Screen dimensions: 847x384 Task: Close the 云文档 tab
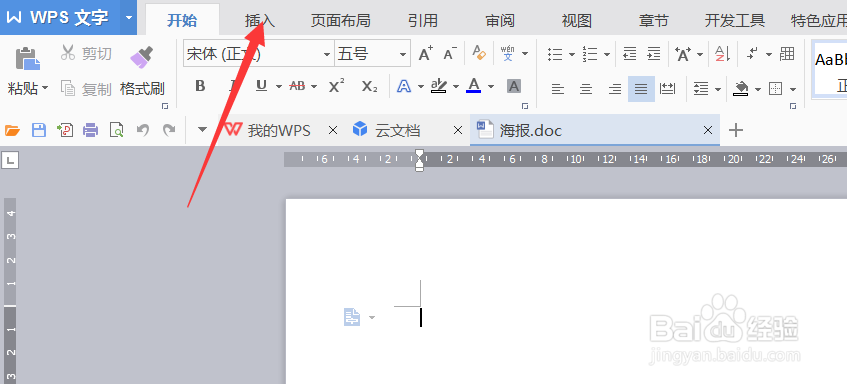[x=458, y=130]
